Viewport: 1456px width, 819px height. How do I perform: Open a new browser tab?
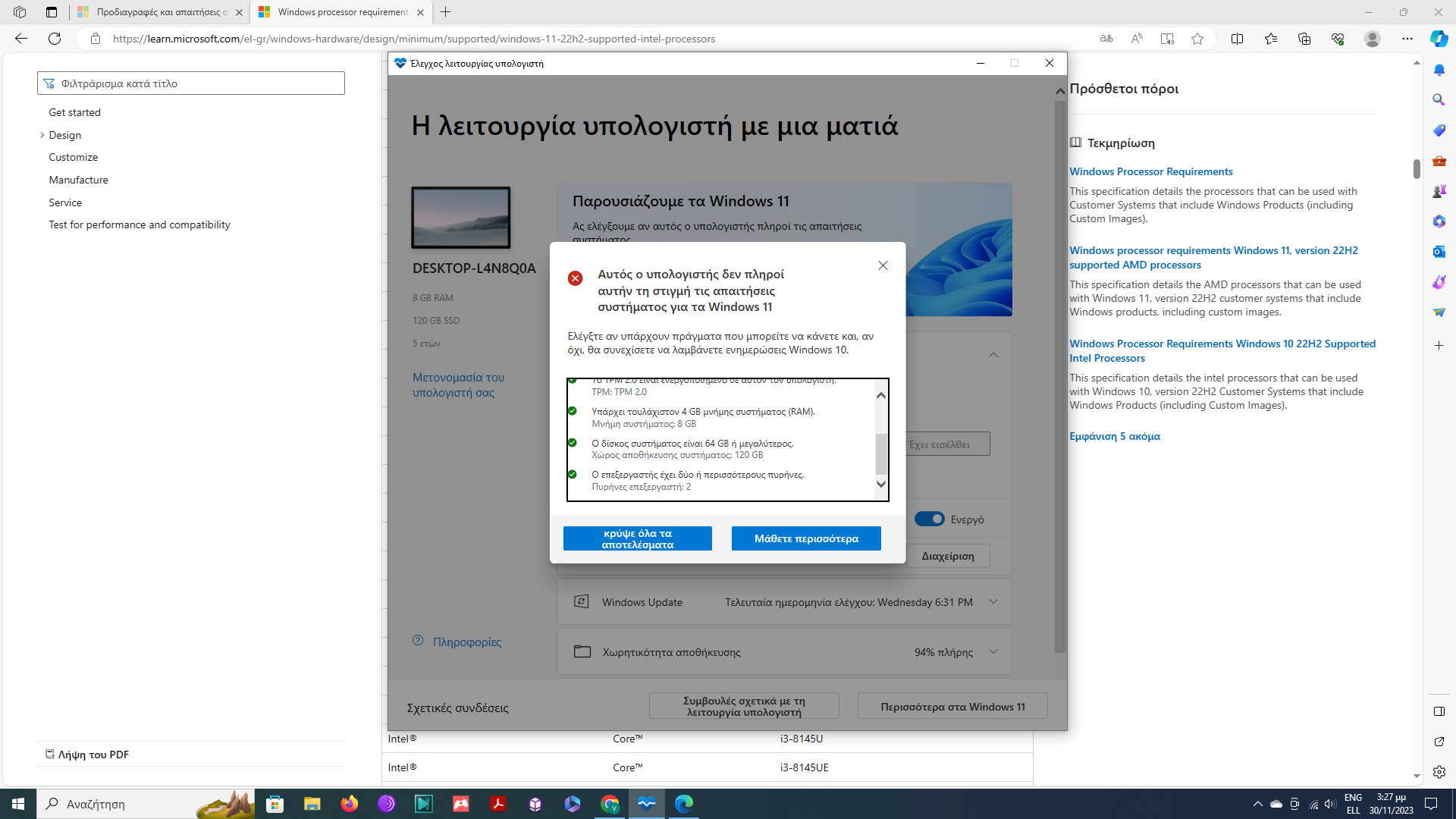point(446,12)
